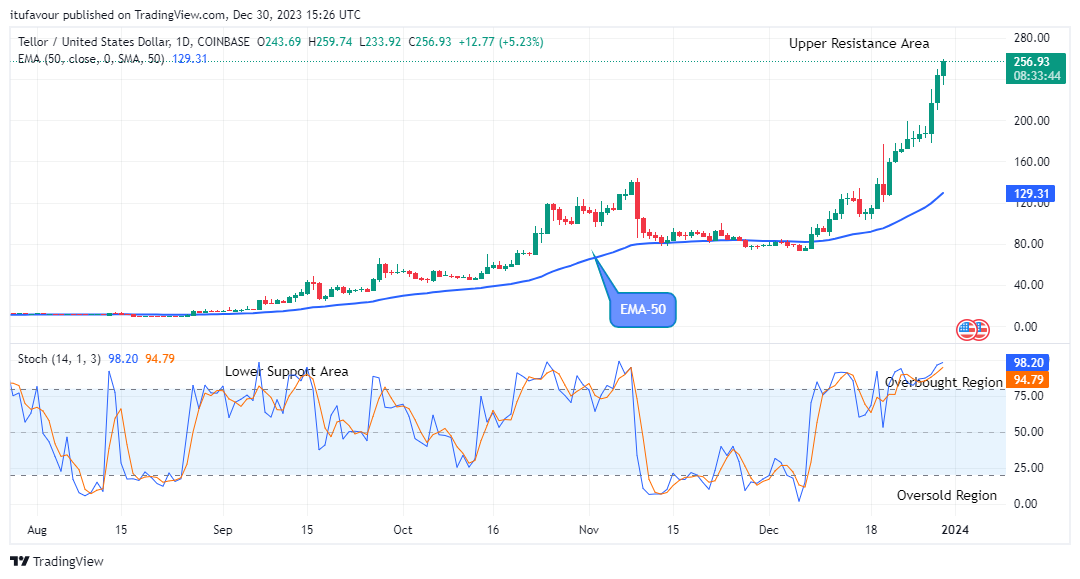1080x579 pixels.
Task: Click the orange Stoch value tag 94.79
Action: click(1028, 379)
